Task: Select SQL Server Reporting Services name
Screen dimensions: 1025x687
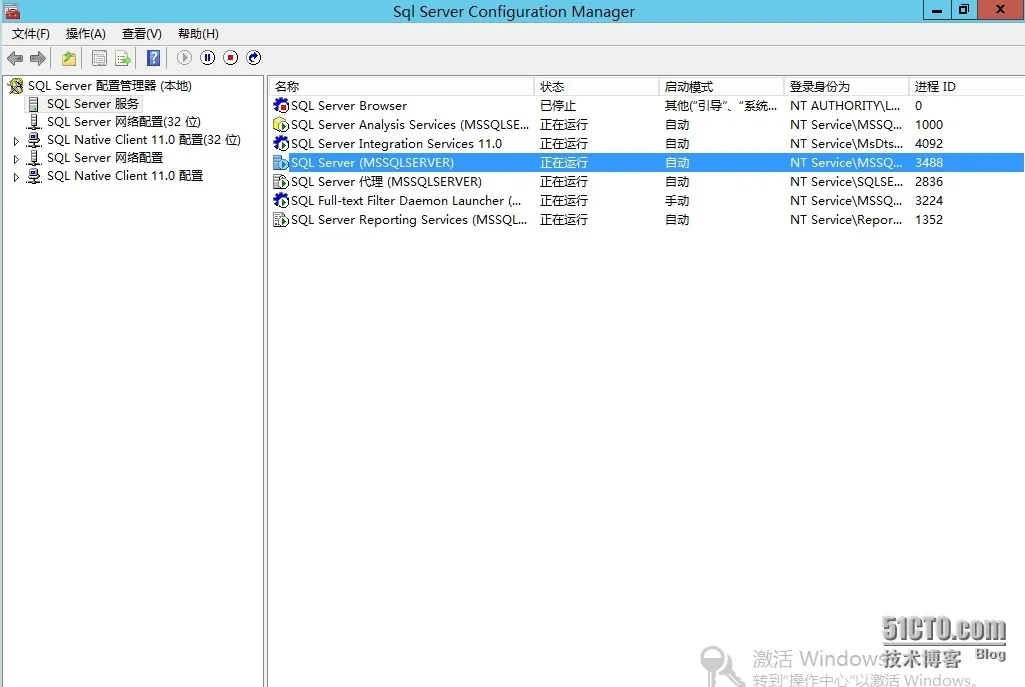Action: pyautogui.click(x=409, y=220)
